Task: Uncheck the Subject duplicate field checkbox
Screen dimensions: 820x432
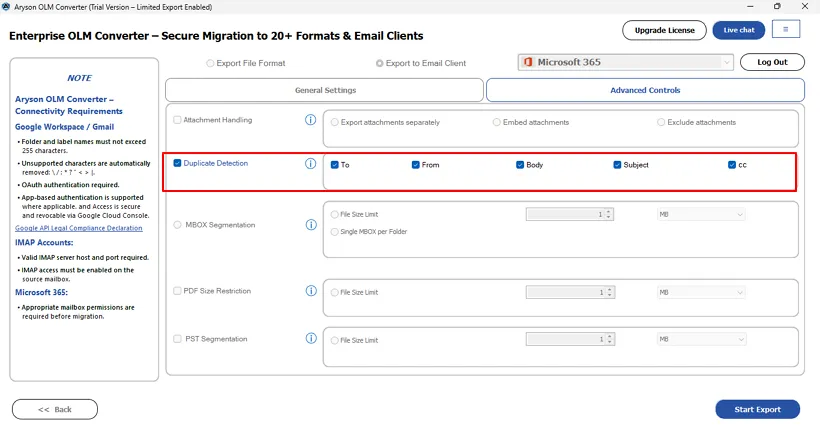Action: coord(617,165)
